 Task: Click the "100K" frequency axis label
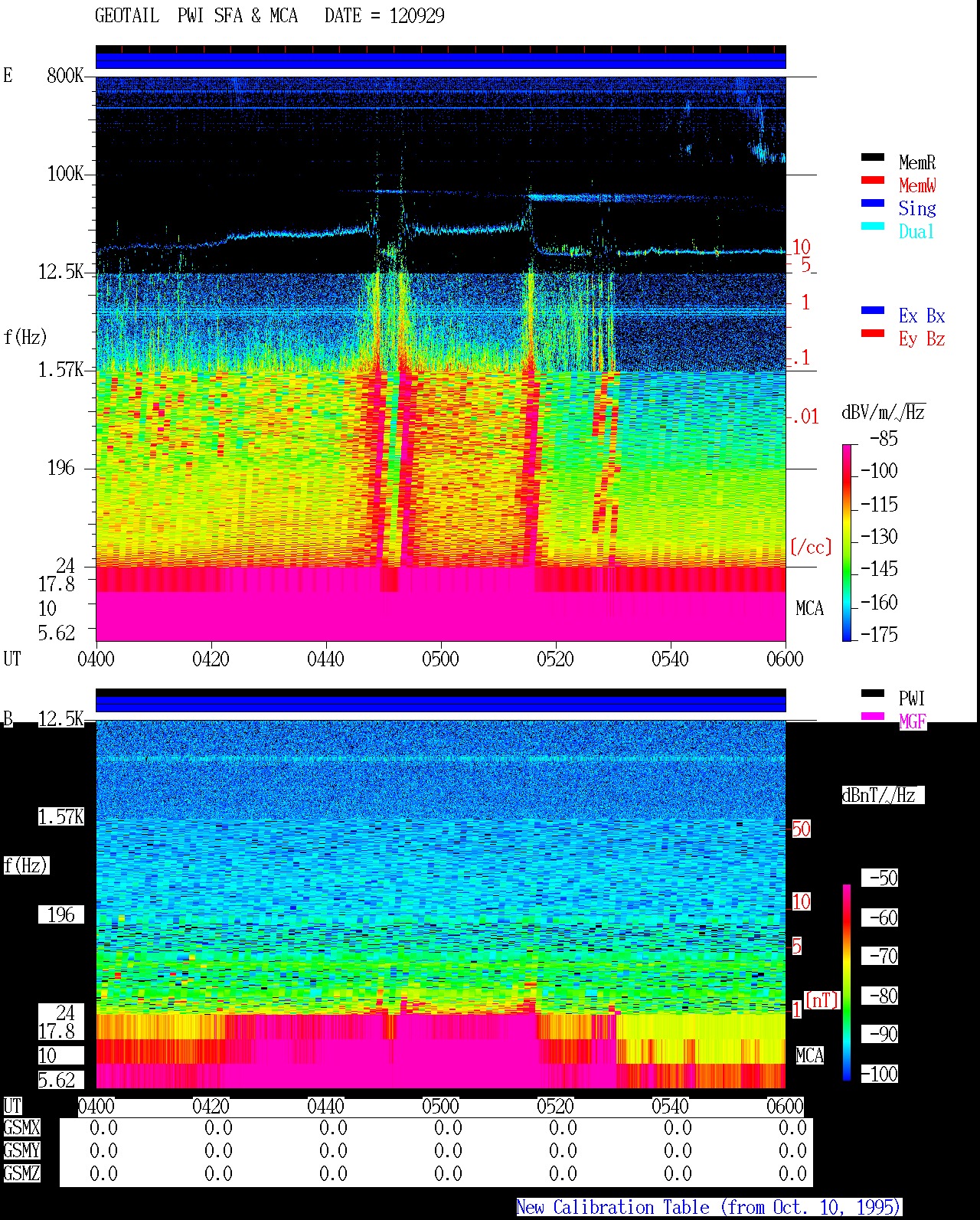point(65,174)
